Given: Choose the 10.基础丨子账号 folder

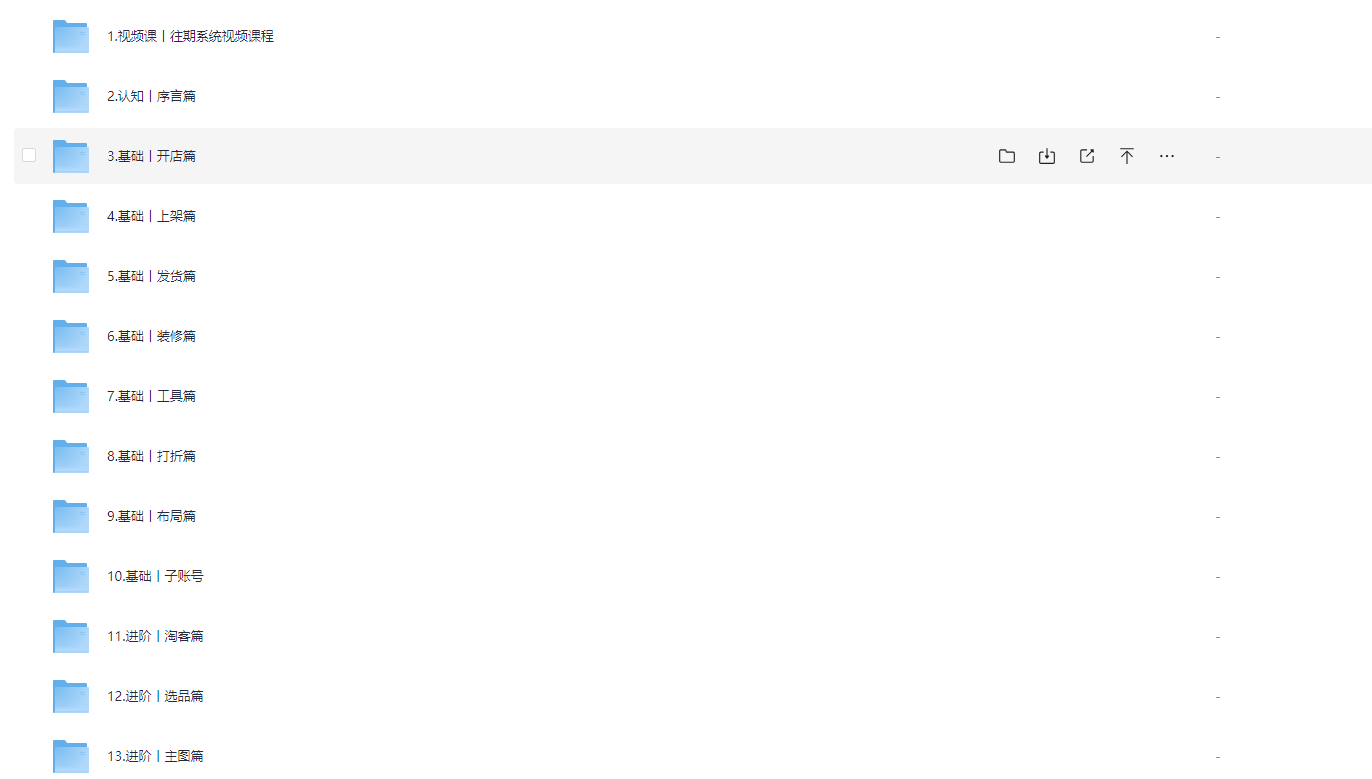Looking at the screenshot, I should (x=155, y=576).
